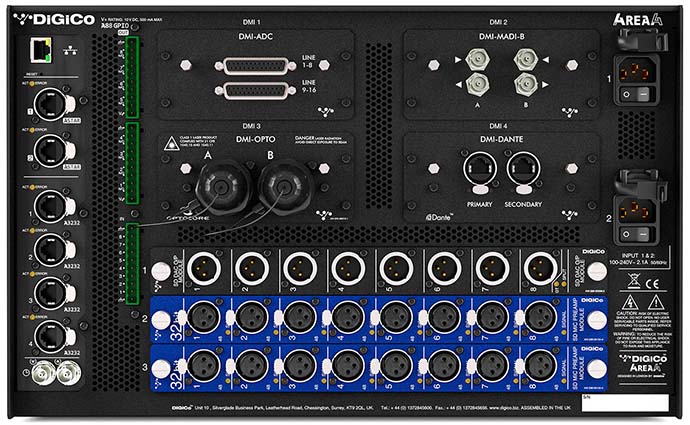Select the Dante PRIMARY network port
The height and width of the screenshot is (425, 690).
(x=477, y=168)
